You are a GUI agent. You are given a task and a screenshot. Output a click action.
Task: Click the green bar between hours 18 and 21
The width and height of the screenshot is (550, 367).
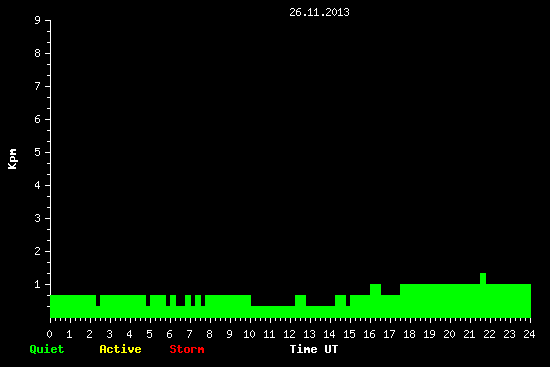click(x=440, y=301)
